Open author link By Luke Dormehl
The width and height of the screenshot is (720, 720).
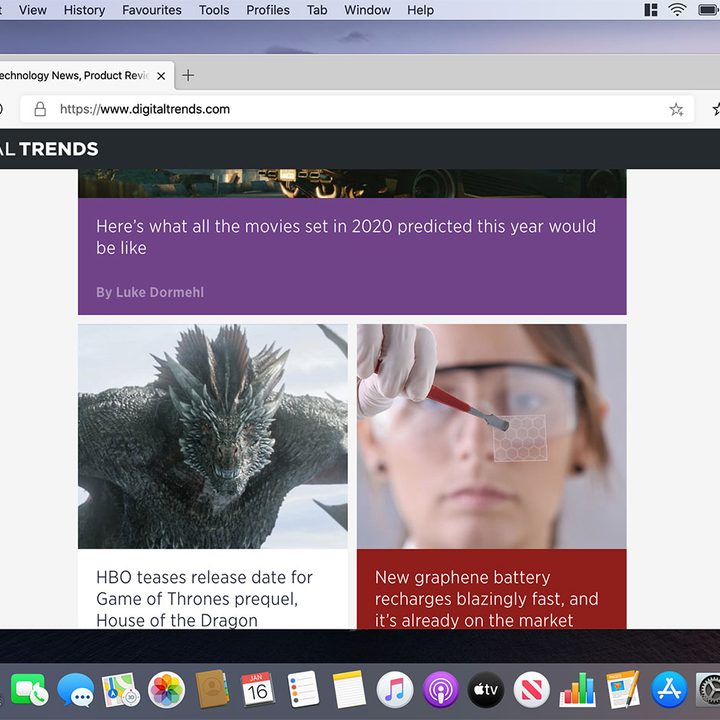(x=150, y=292)
